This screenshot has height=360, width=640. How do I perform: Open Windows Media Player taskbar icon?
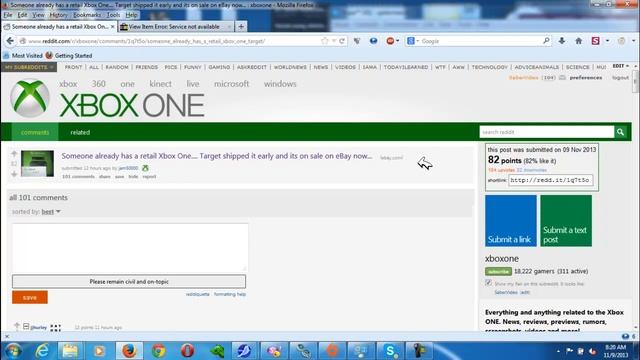(99, 351)
